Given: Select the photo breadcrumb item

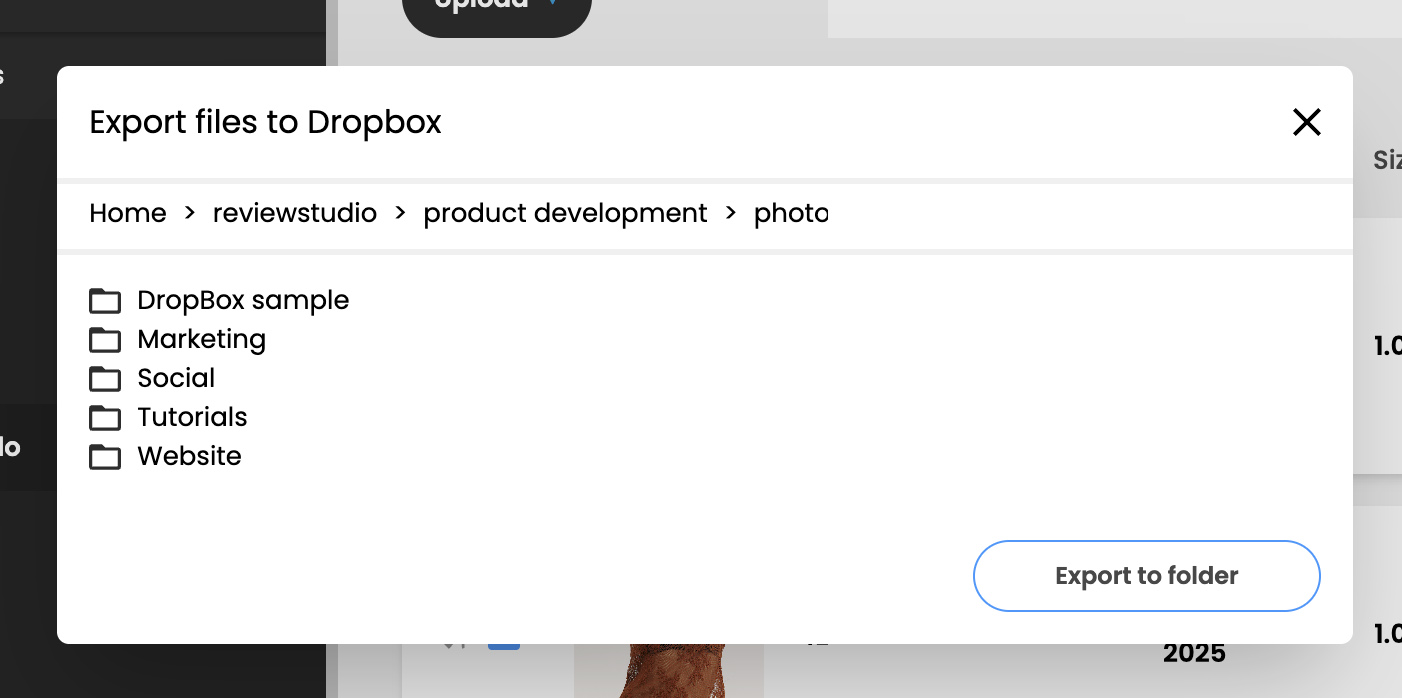Looking at the screenshot, I should 790,213.
